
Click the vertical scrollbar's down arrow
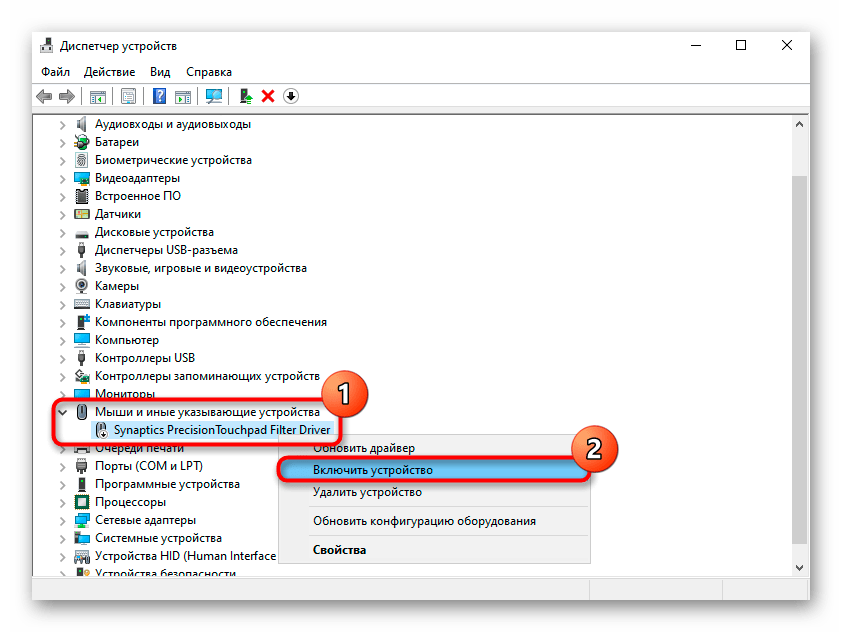pyautogui.click(x=799, y=566)
